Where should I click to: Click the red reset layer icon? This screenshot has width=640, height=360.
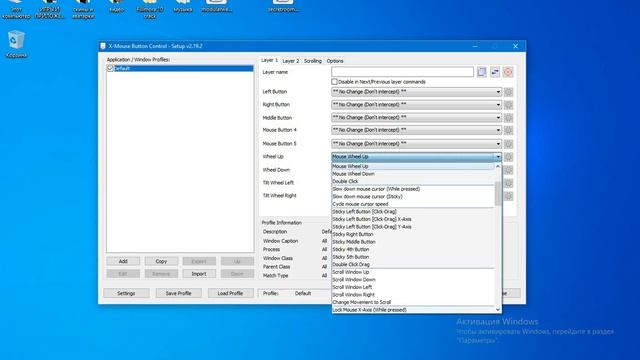click(x=508, y=72)
